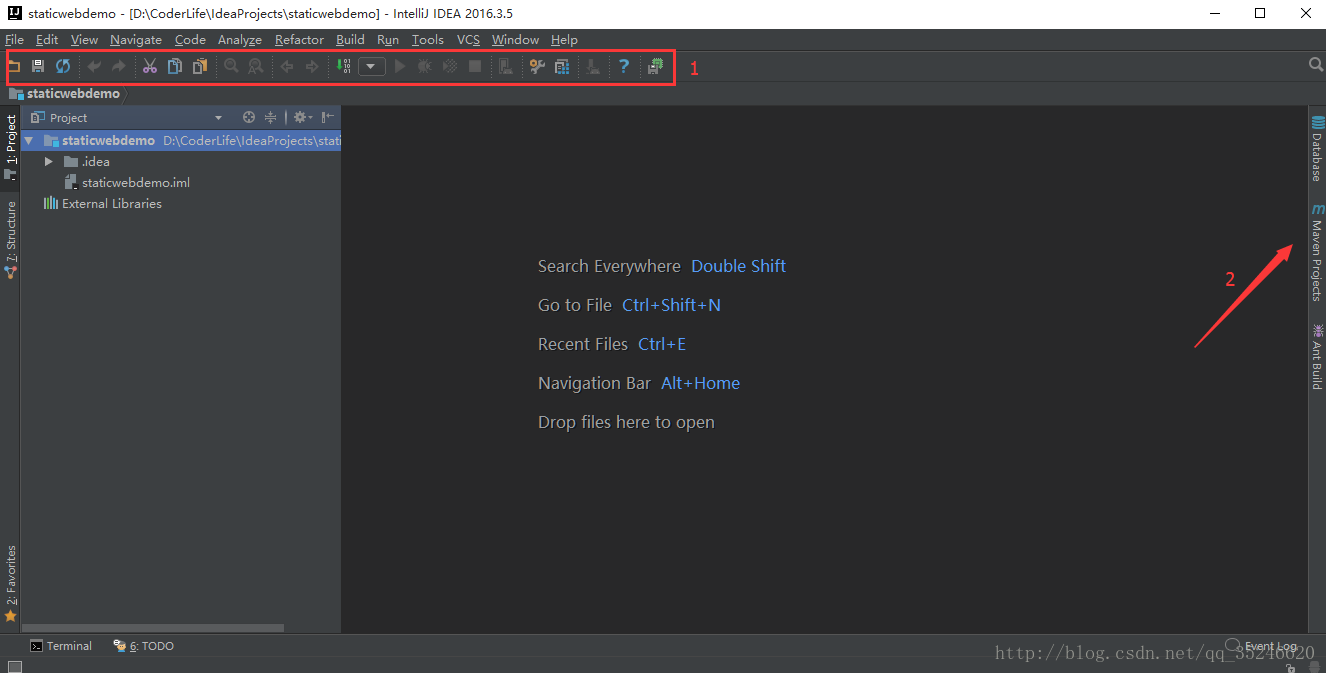Click the navigate Forward arrow
This screenshot has width=1326, height=673.
312,66
